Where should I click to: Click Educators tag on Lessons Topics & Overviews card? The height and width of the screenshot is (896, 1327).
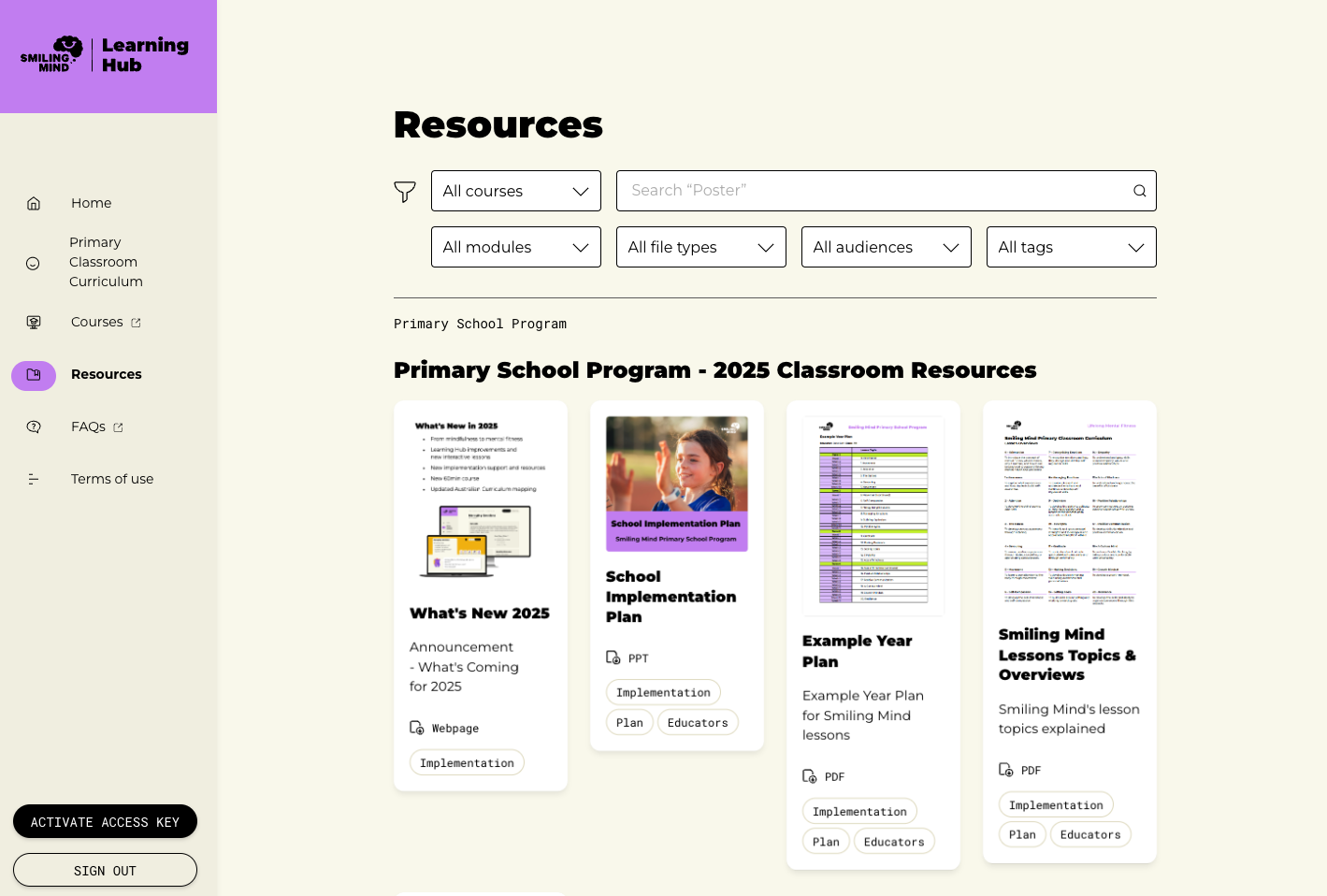[x=1090, y=834]
